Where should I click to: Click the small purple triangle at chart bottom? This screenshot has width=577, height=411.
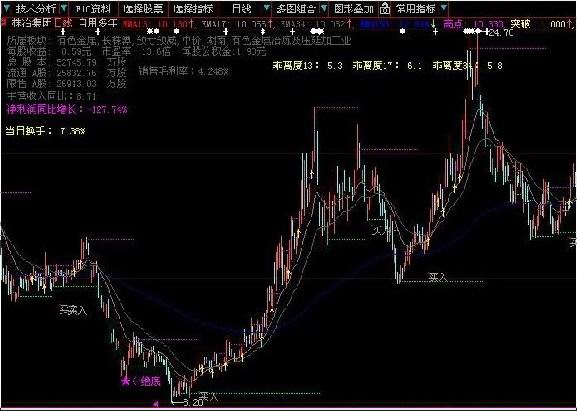point(156,404)
